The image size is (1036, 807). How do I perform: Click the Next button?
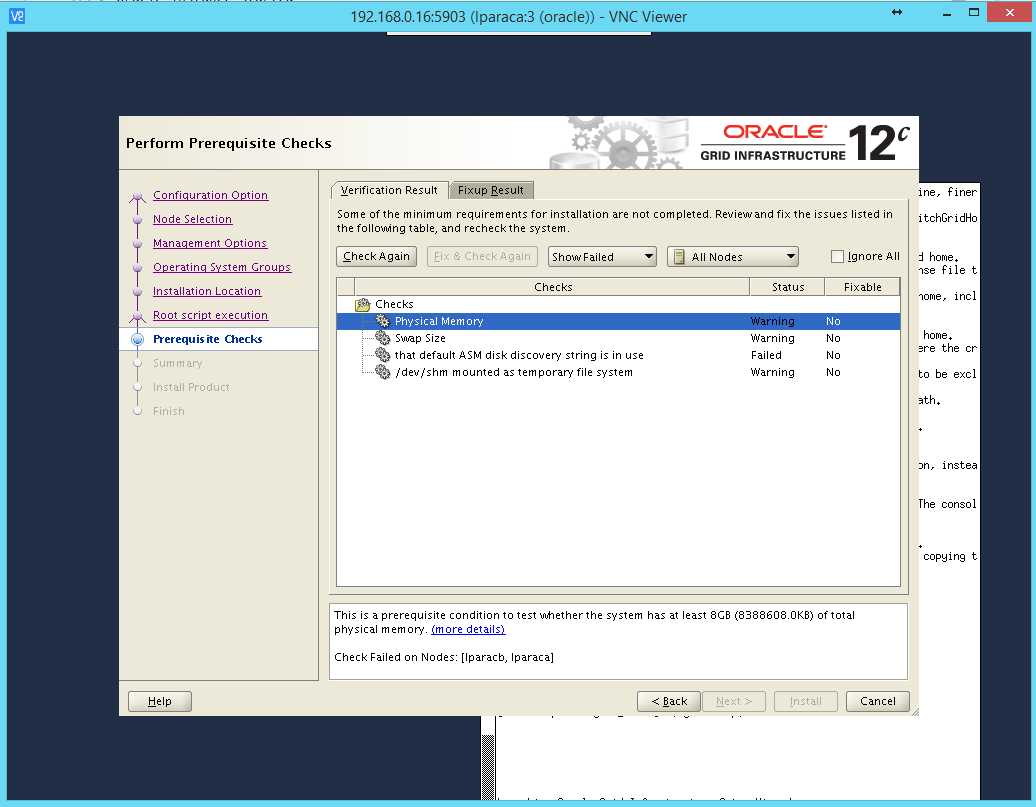pyautogui.click(x=733, y=701)
